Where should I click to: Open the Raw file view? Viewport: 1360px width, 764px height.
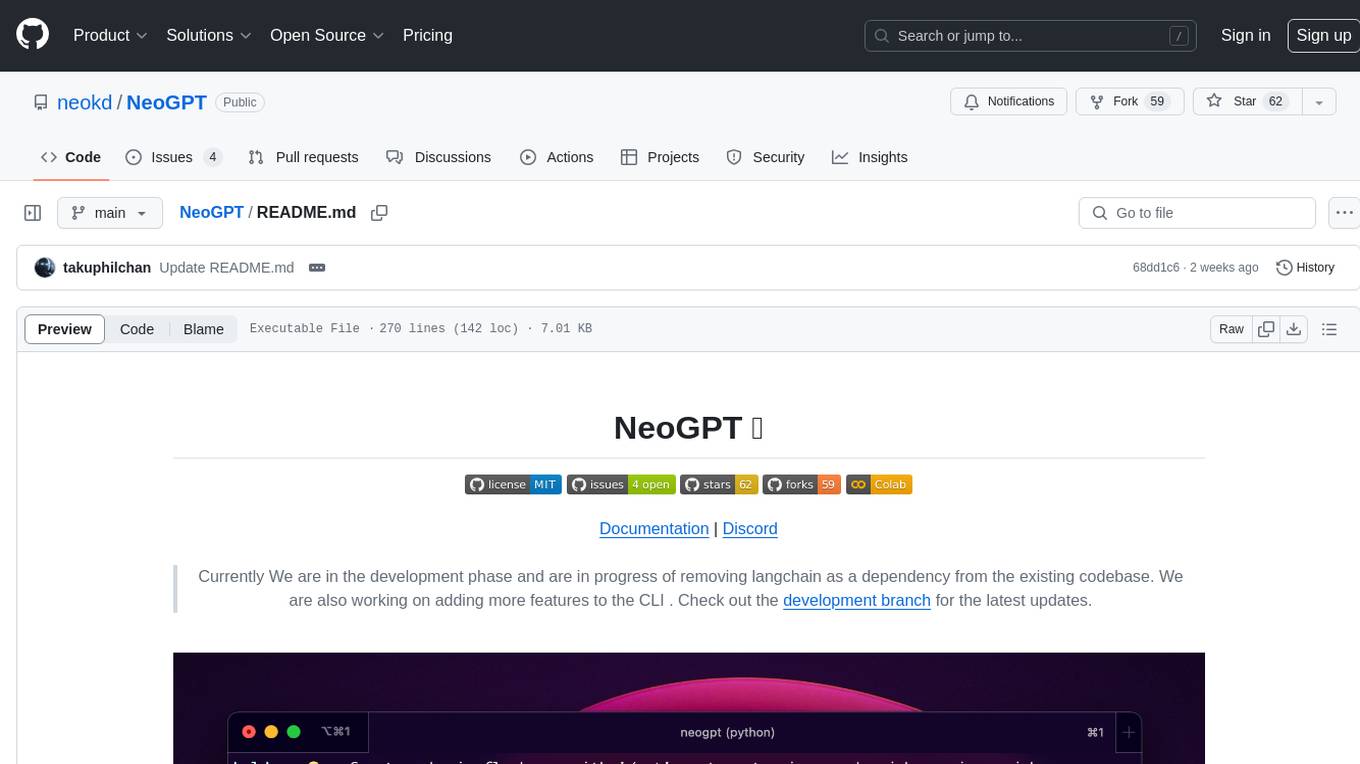[1231, 329]
